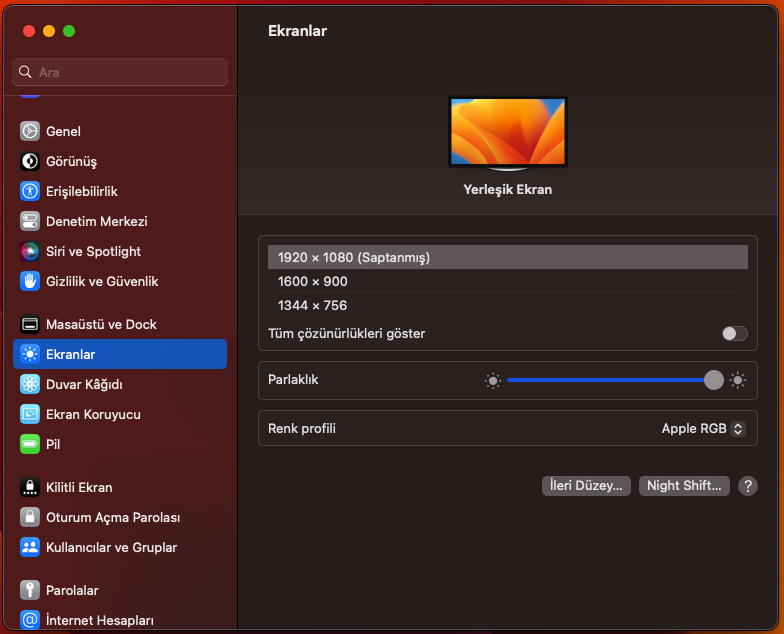Click into the Ara search field
The image size is (784, 634).
(x=120, y=72)
